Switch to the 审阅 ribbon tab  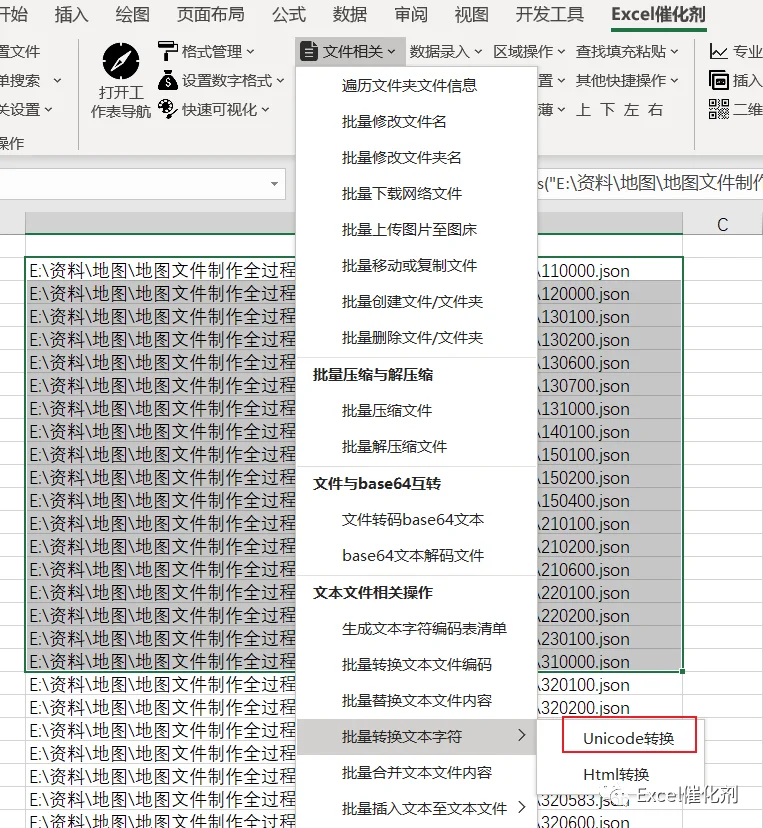411,15
